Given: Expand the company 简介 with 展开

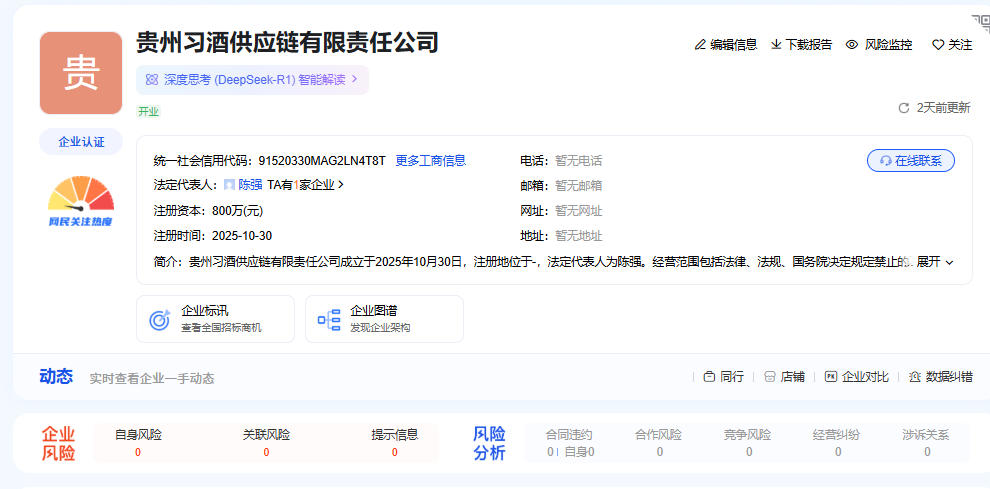Looking at the screenshot, I should tap(934, 262).
